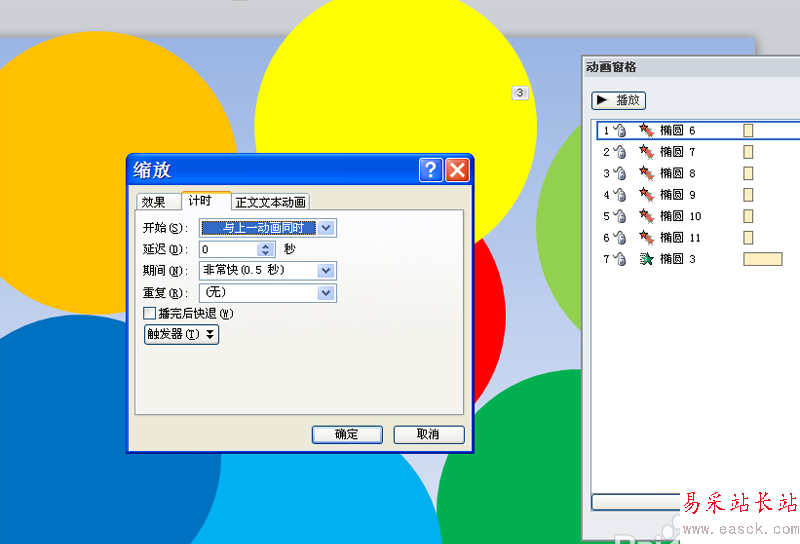Click mouse trigger icon of 椭圆 3
This screenshot has height=544, width=800.
pos(619,259)
